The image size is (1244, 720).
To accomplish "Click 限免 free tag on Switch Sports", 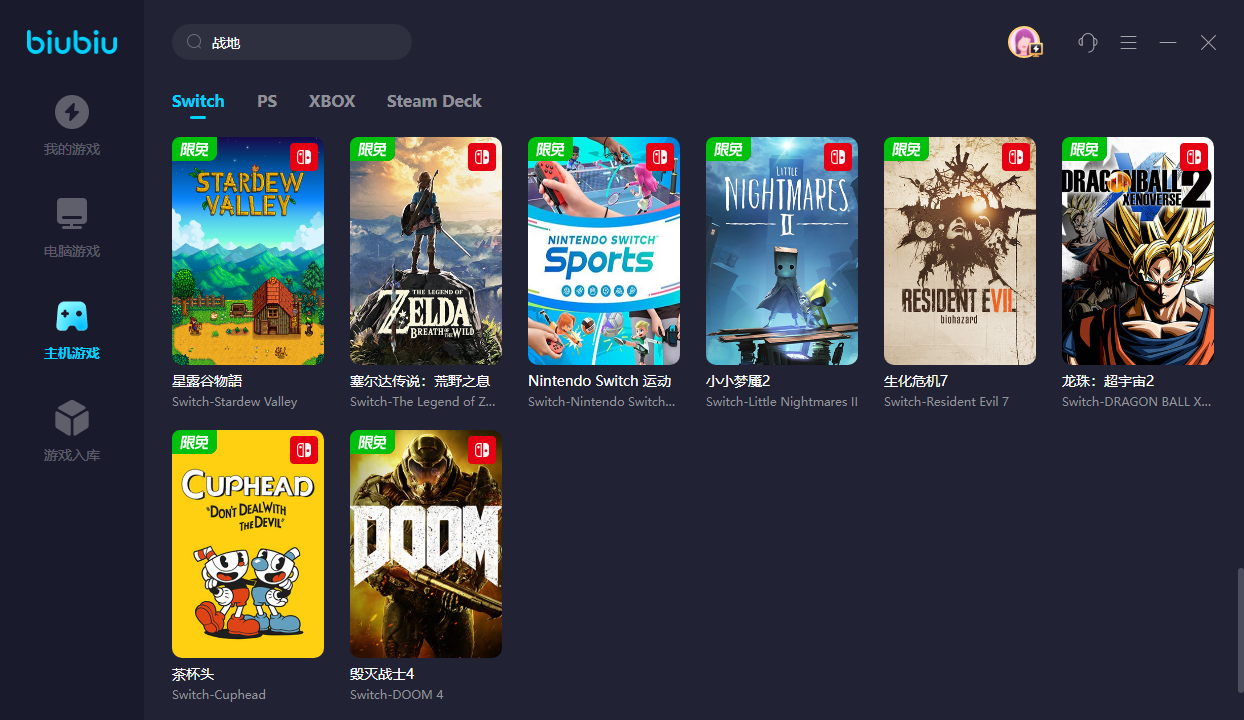I will click(x=550, y=149).
